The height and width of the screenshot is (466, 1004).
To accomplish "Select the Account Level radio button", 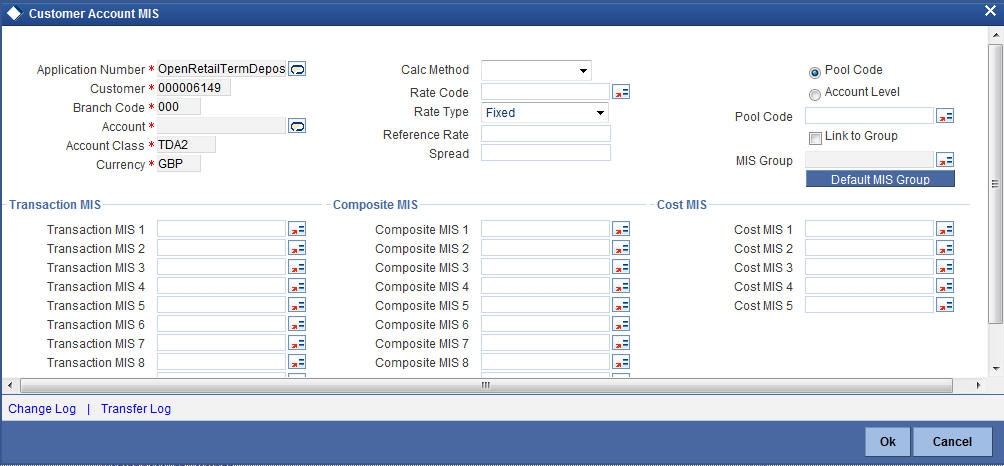I will 815,95.
